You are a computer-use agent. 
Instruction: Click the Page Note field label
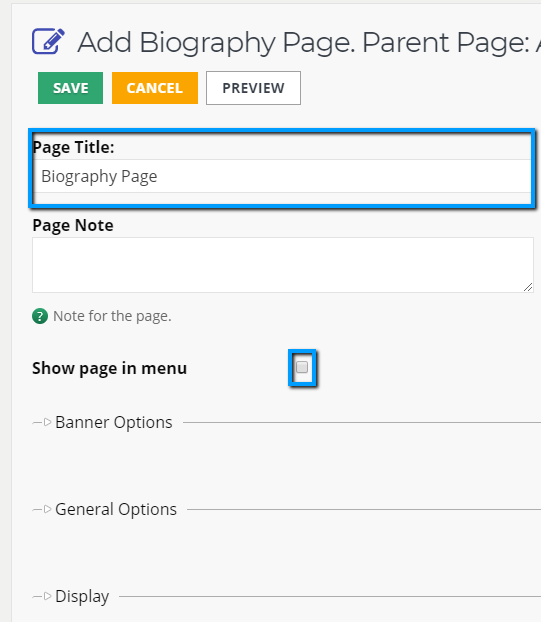pos(73,225)
